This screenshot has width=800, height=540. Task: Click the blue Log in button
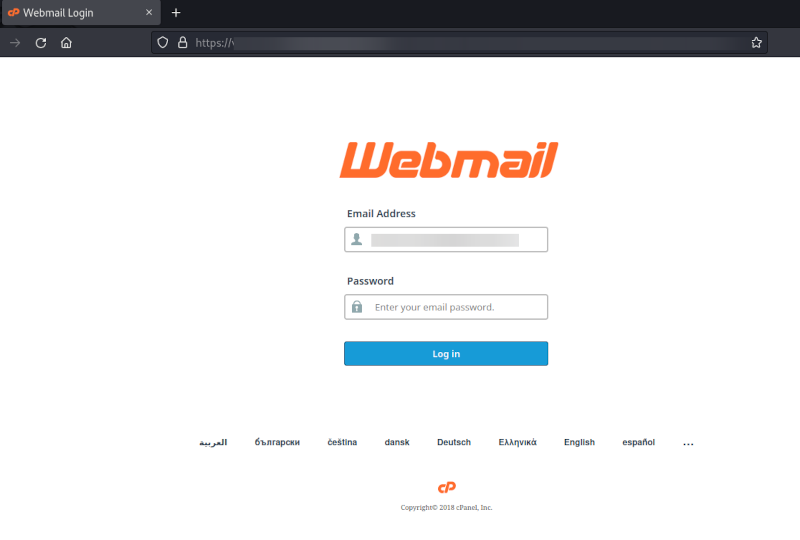pos(446,354)
